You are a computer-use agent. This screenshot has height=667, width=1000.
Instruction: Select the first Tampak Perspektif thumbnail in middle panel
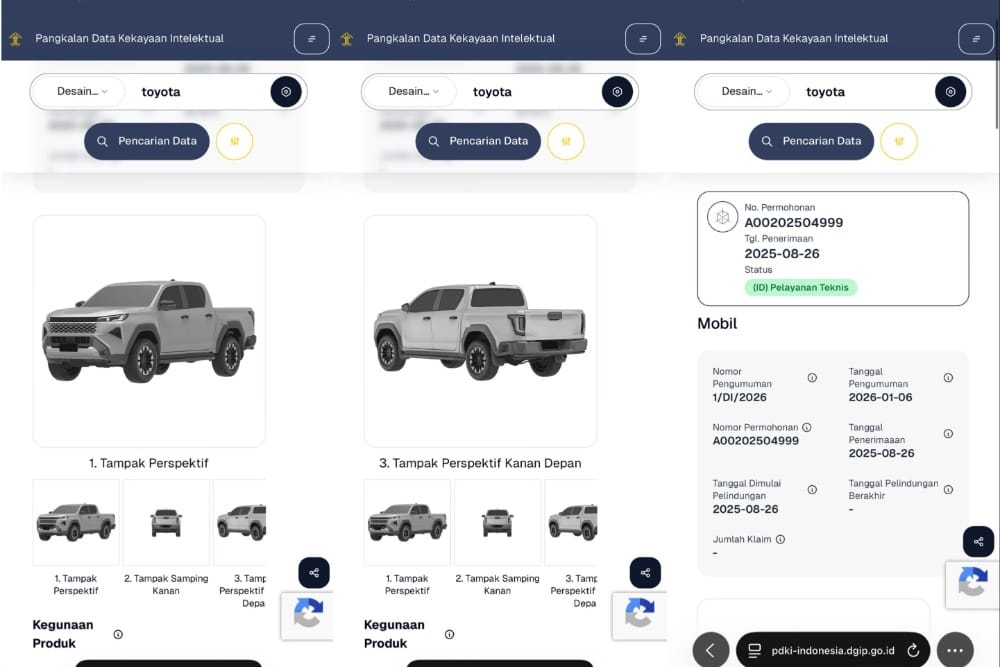click(407, 522)
